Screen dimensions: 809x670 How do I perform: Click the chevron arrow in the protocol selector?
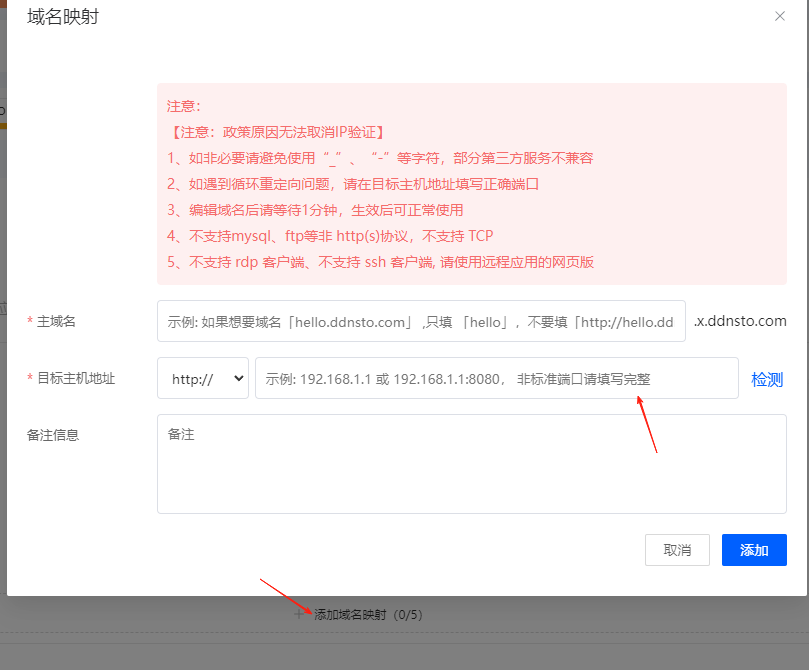[238, 378]
